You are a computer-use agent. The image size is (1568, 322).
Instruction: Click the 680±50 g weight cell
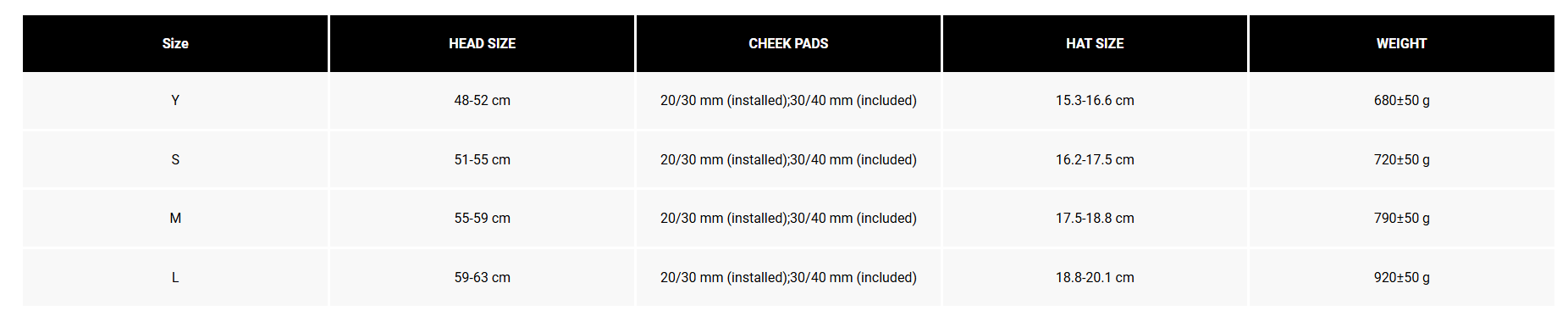[x=1401, y=100]
